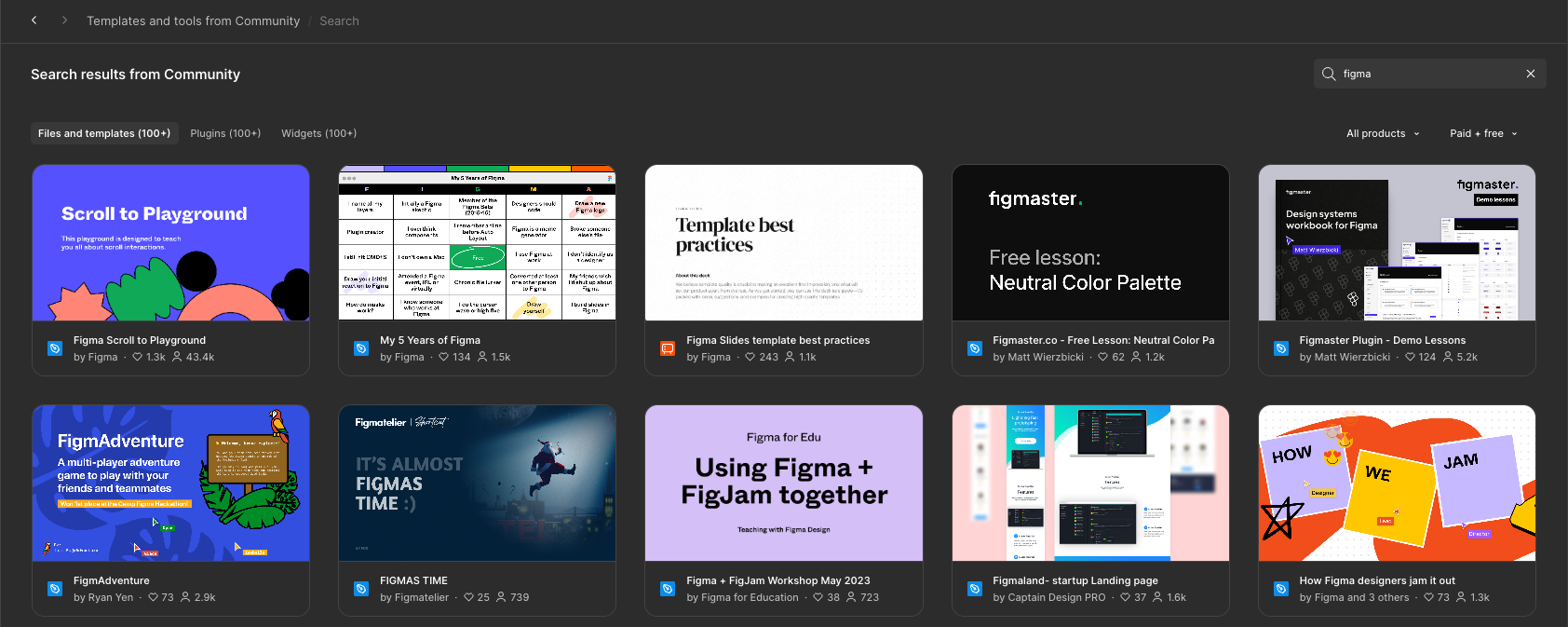The height and width of the screenshot is (627, 1568).
Task: Focus the figma search input field
Action: tap(1429, 74)
